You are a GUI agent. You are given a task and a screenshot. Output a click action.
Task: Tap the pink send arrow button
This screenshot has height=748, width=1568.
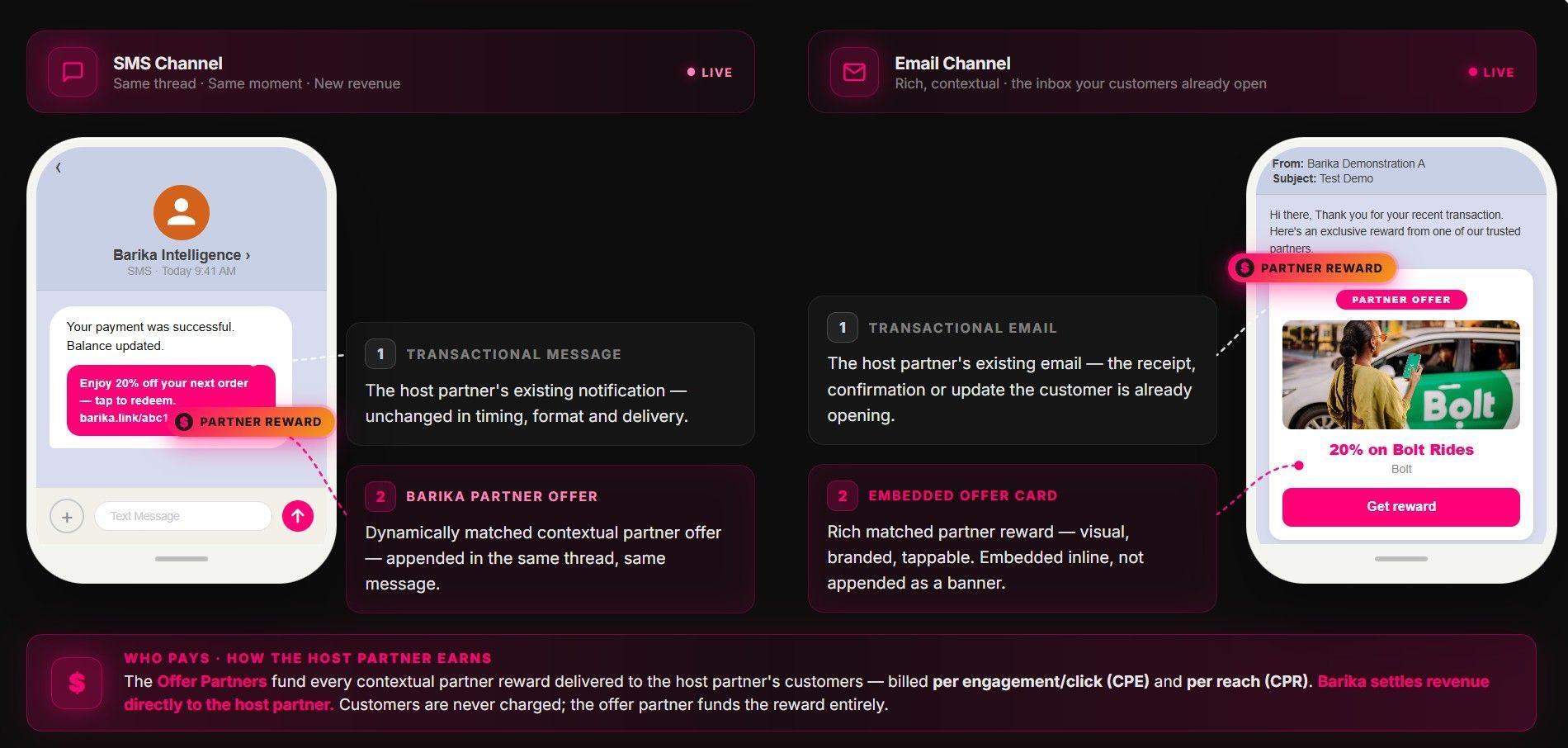point(298,516)
